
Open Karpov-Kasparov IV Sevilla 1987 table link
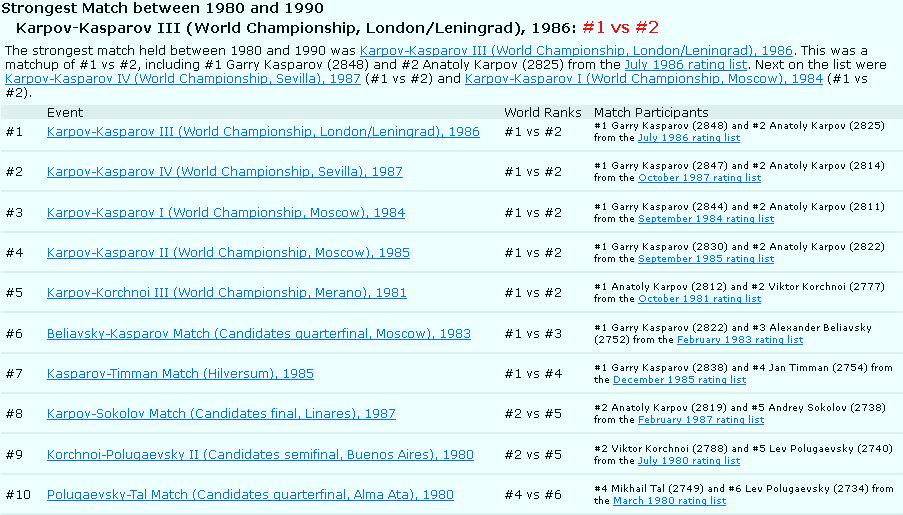click(224, 172)
